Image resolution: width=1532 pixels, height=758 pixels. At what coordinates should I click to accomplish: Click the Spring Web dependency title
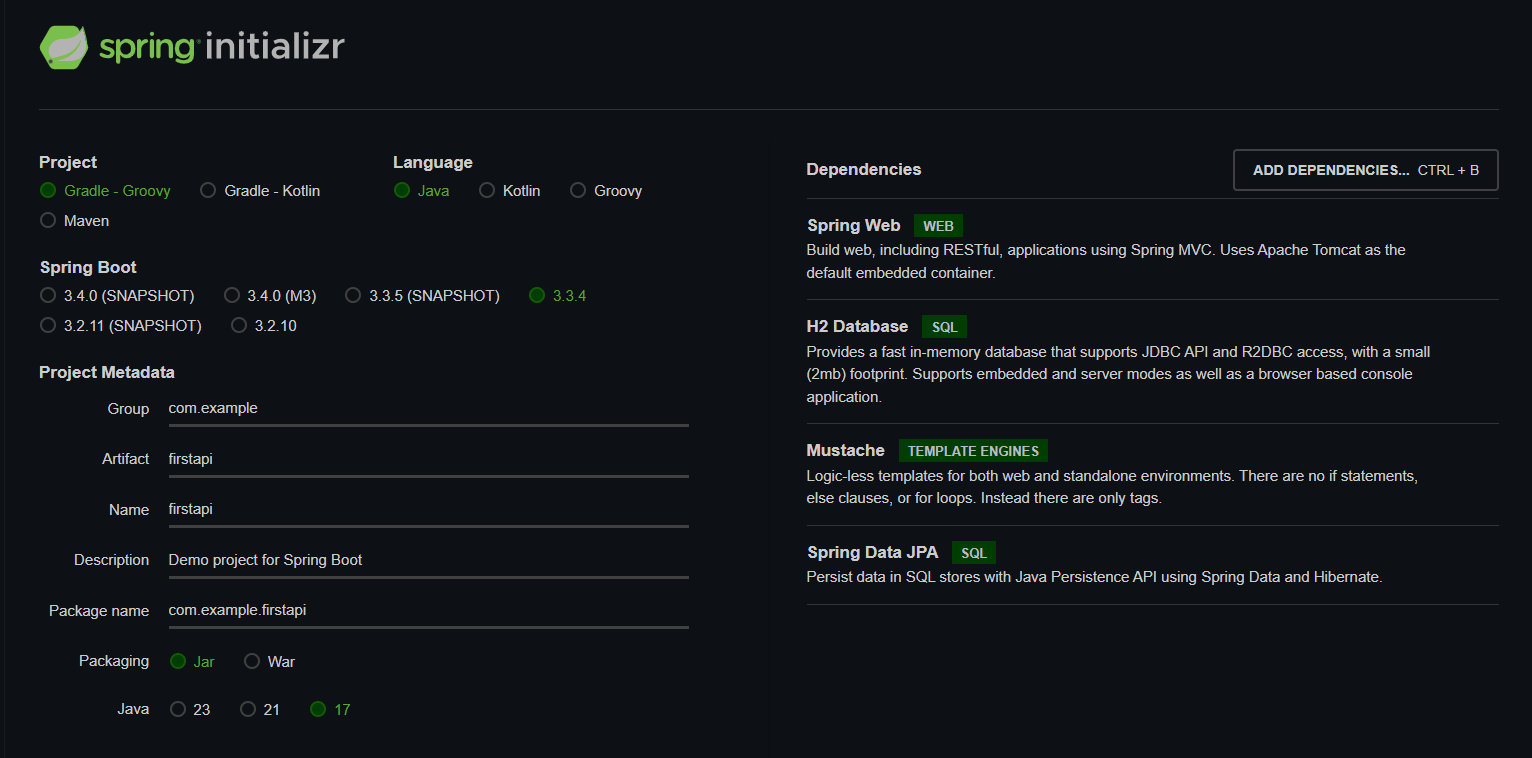pyautogui.click(x=853, y=225)
